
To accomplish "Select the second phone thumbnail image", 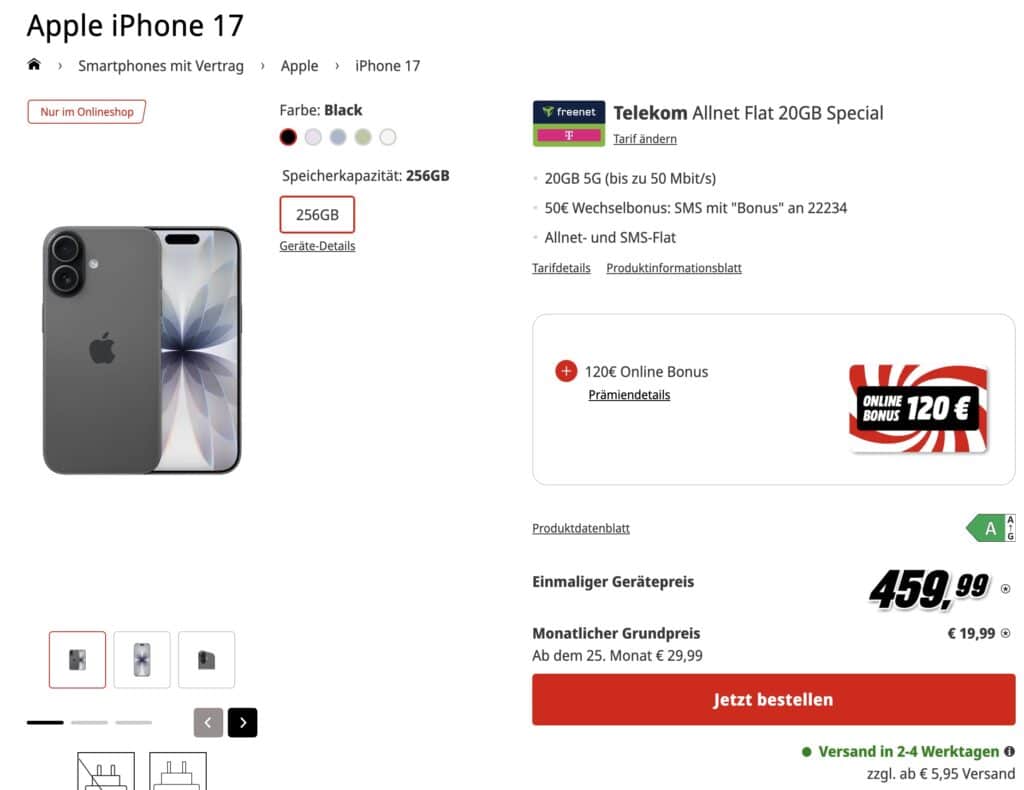I will point(142,659).
